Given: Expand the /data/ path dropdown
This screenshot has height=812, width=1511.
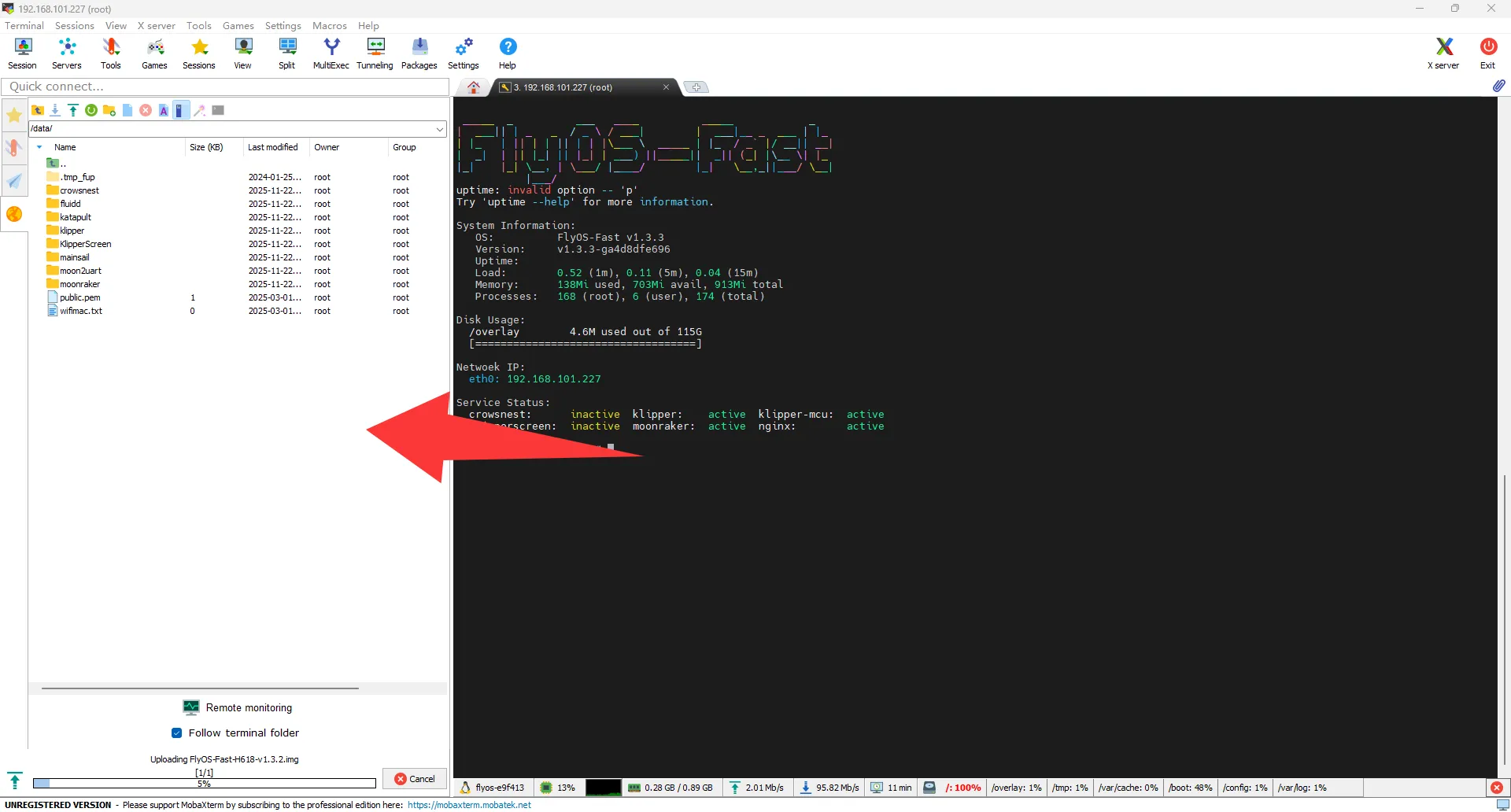Looking at the screenshot, I should tap(440, 128).
